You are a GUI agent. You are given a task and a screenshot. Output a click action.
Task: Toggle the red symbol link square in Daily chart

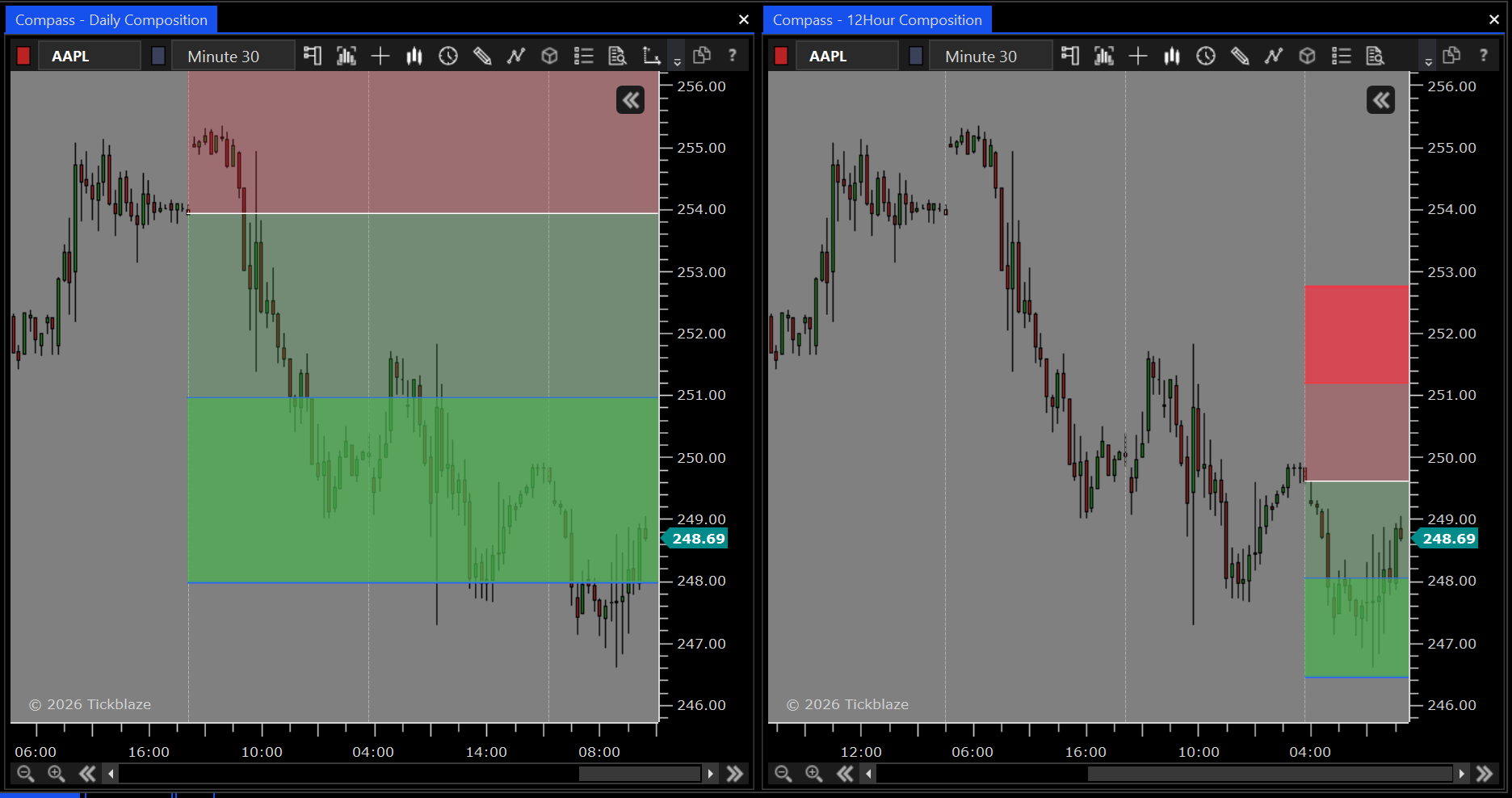coord(23,56)
